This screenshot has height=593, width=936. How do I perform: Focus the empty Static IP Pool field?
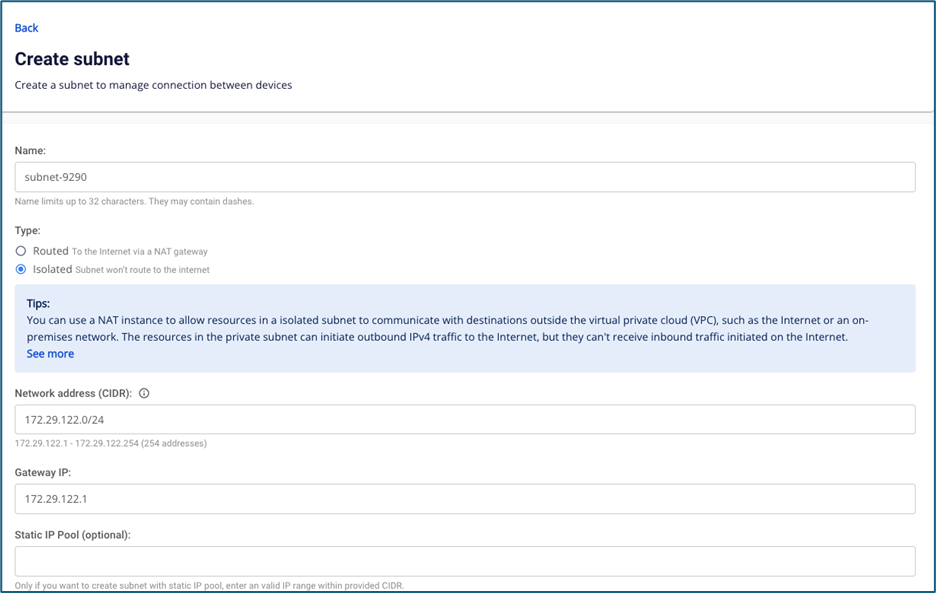coord(465,561)
